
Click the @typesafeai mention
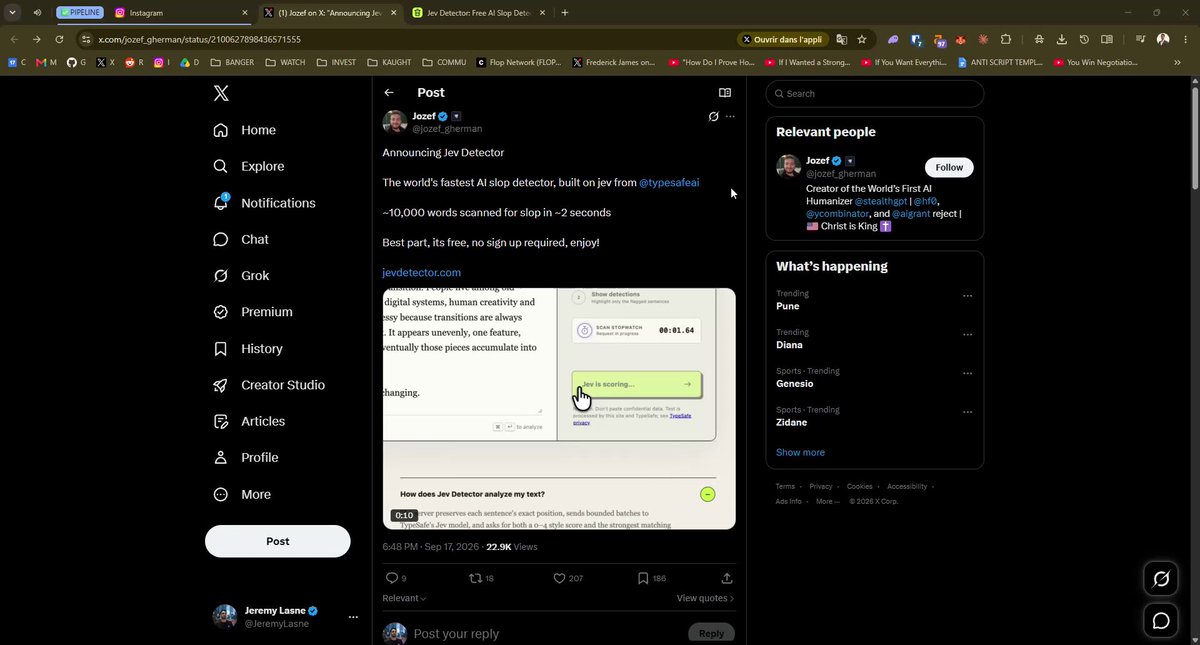click(x=669, y=182)
